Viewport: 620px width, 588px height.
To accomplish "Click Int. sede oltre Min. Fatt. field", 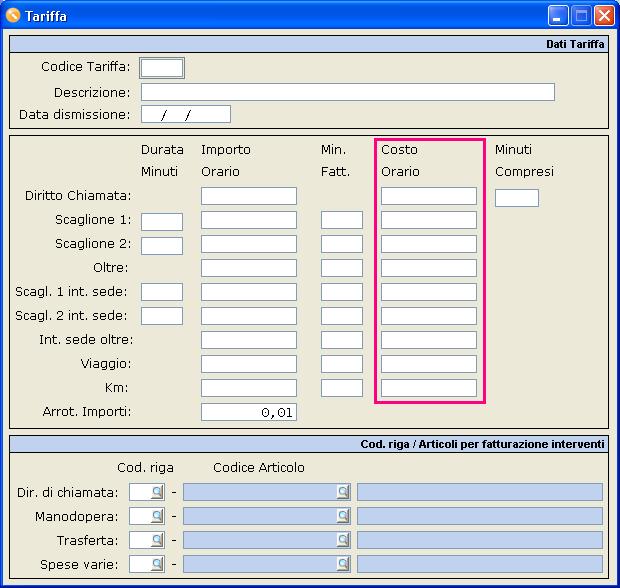I will tap(342, 340).
